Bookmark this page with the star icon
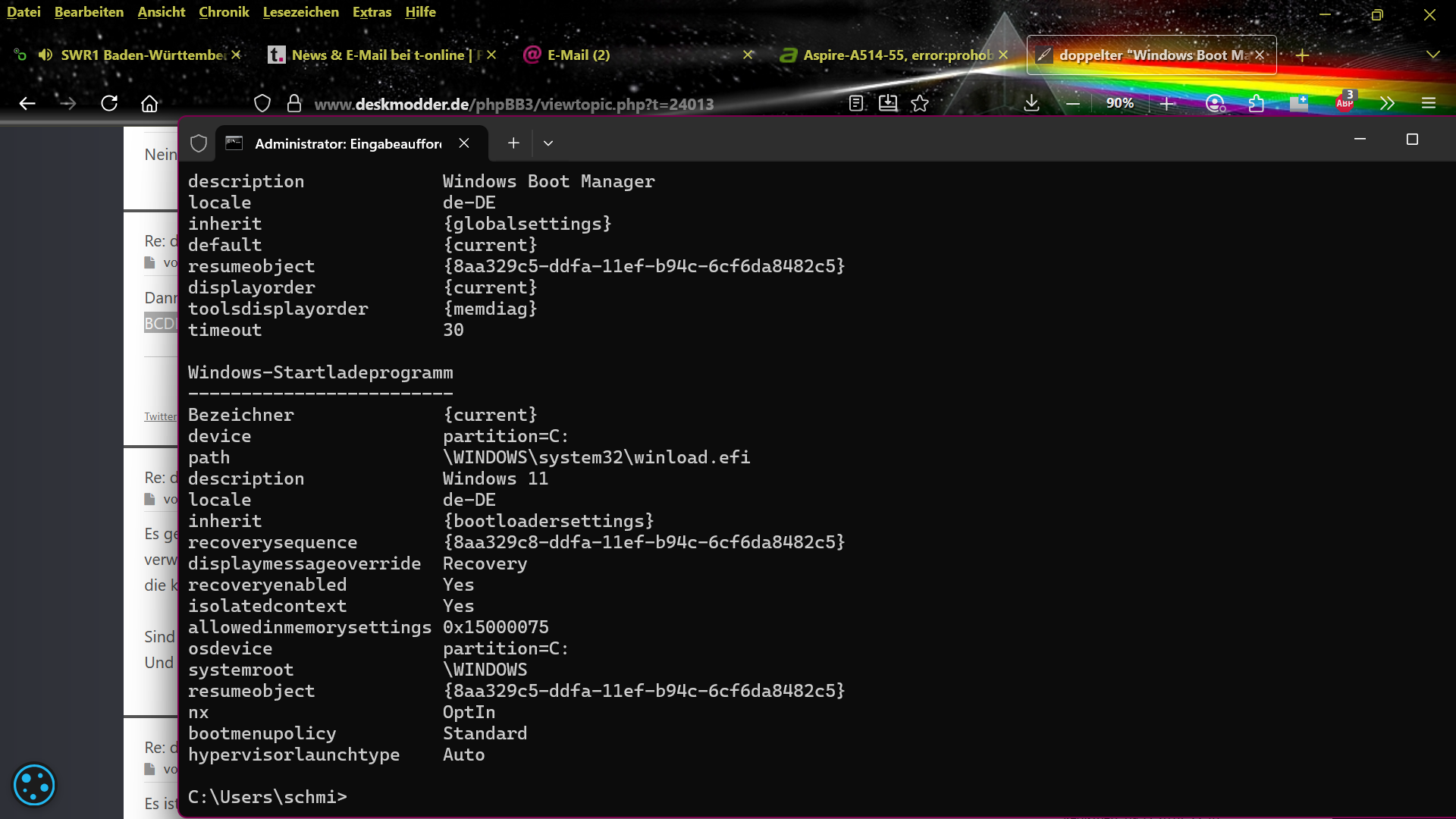This screenshot has width=1456, height=819. click(x=920, y=103)
